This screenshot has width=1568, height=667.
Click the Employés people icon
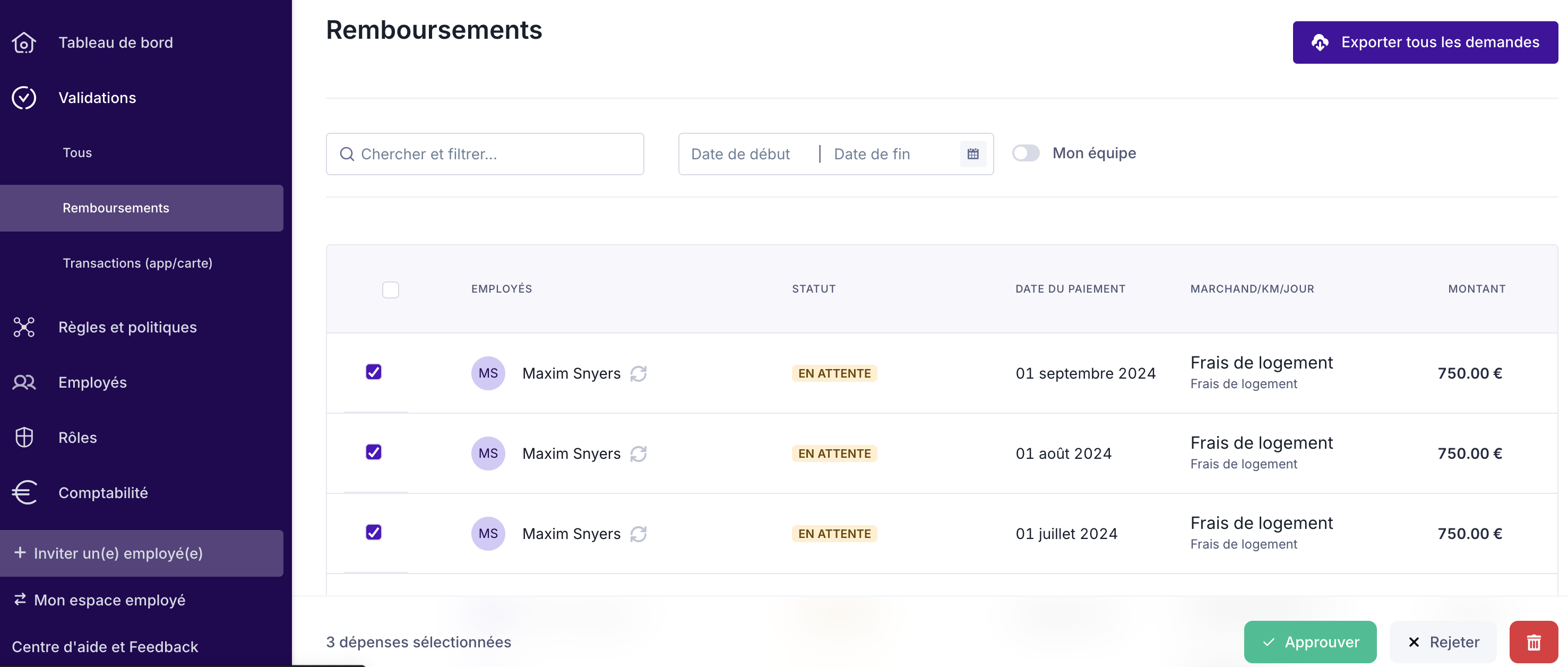click(24, 382)
